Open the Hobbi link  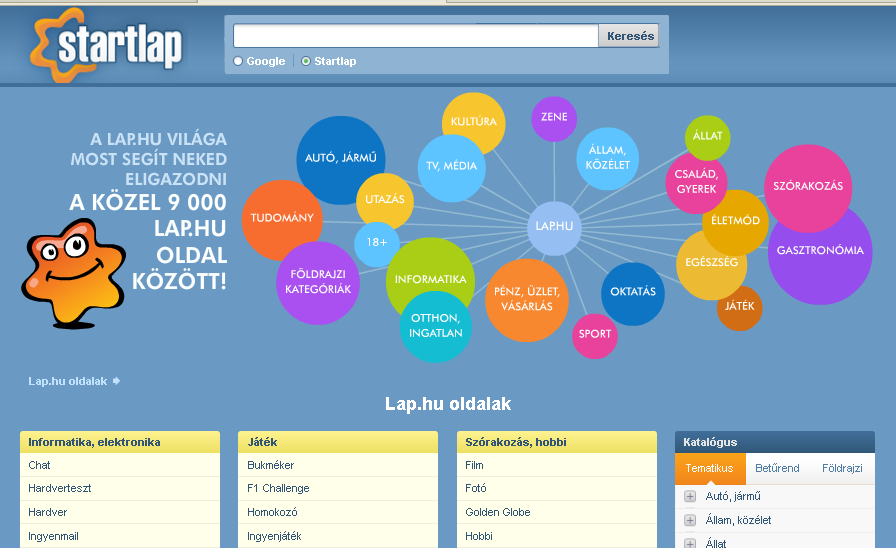click(x=479, y=536)
